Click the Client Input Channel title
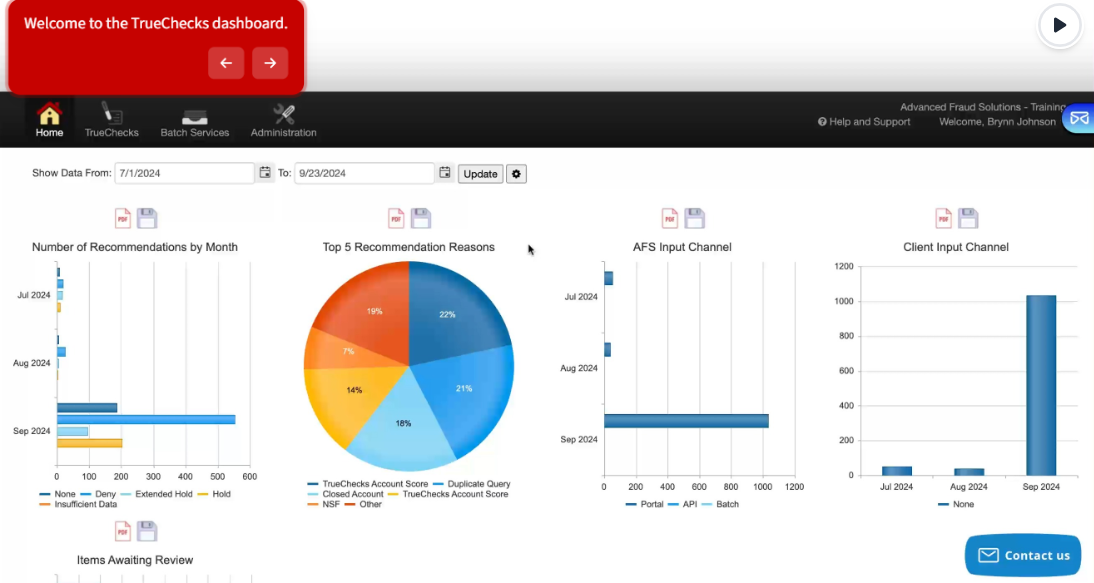Screen dimensions: 1094x583 956,247
